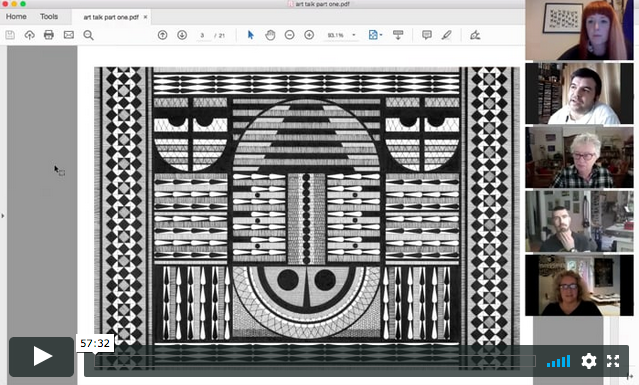639x385 pixels.
Task: Adjust the video volume bars
Action: pos(558,361)
